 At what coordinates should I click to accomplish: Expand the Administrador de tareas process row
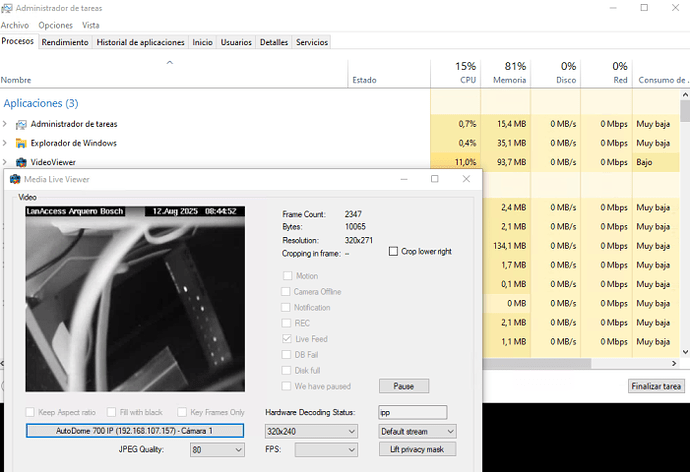point(5,124)
